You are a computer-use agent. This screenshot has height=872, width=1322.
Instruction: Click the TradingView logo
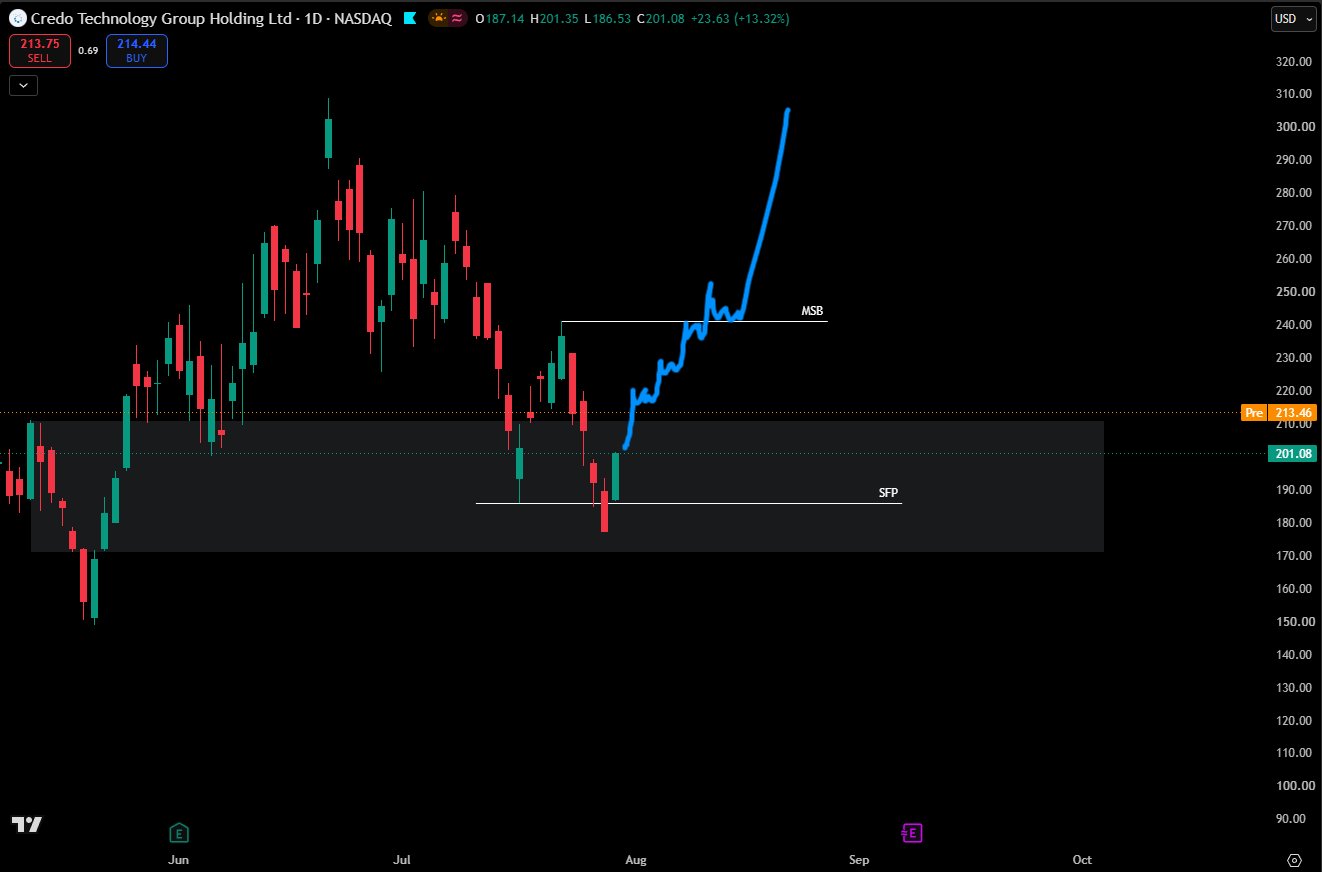click(27, 824)
